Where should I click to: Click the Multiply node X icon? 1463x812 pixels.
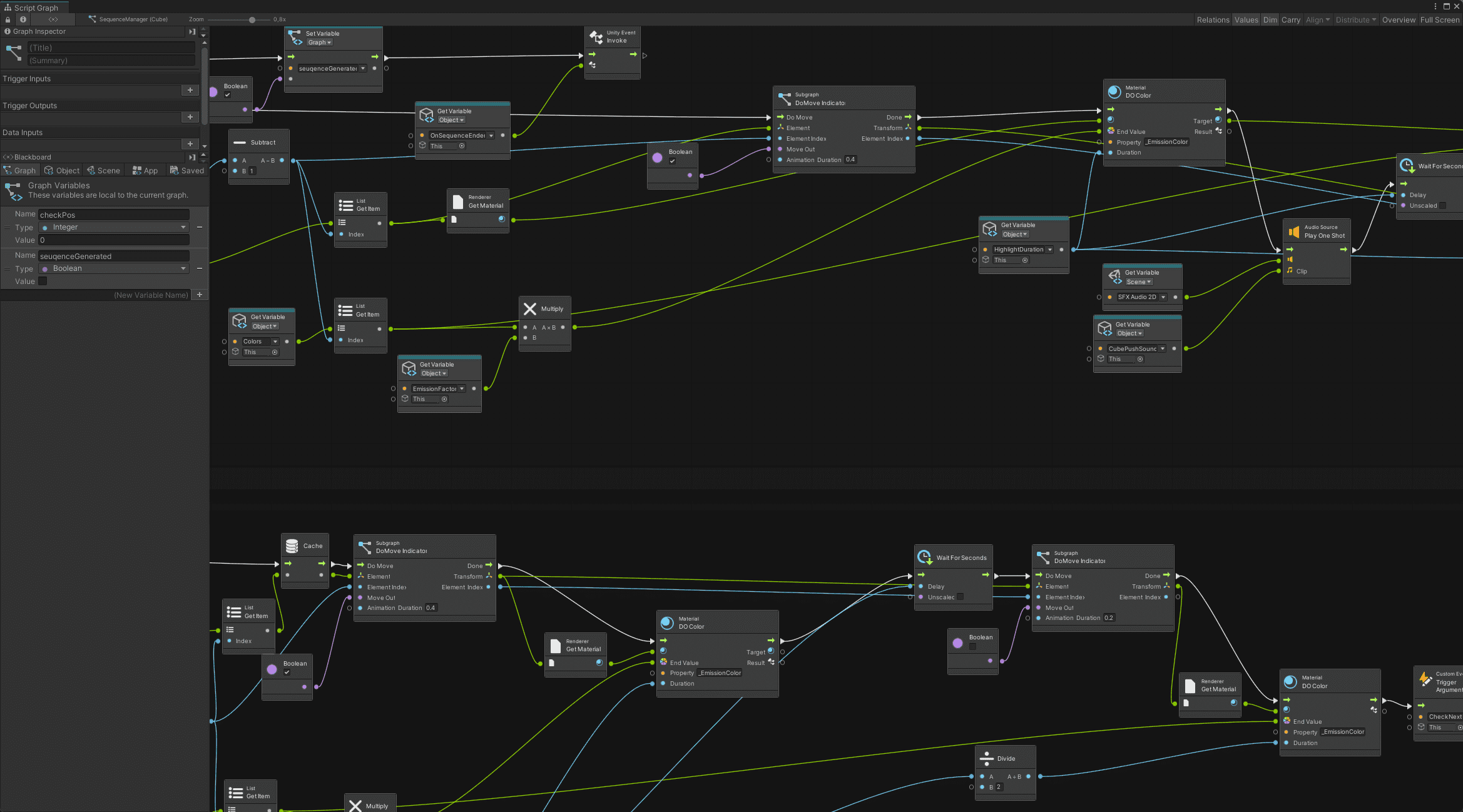coord(530,309)
